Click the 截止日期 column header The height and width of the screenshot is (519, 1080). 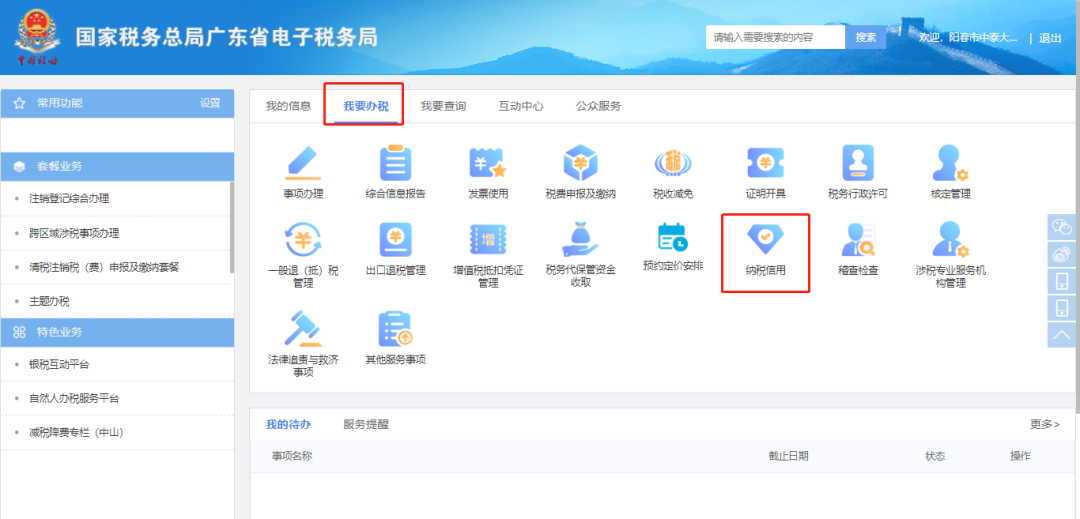789,456
